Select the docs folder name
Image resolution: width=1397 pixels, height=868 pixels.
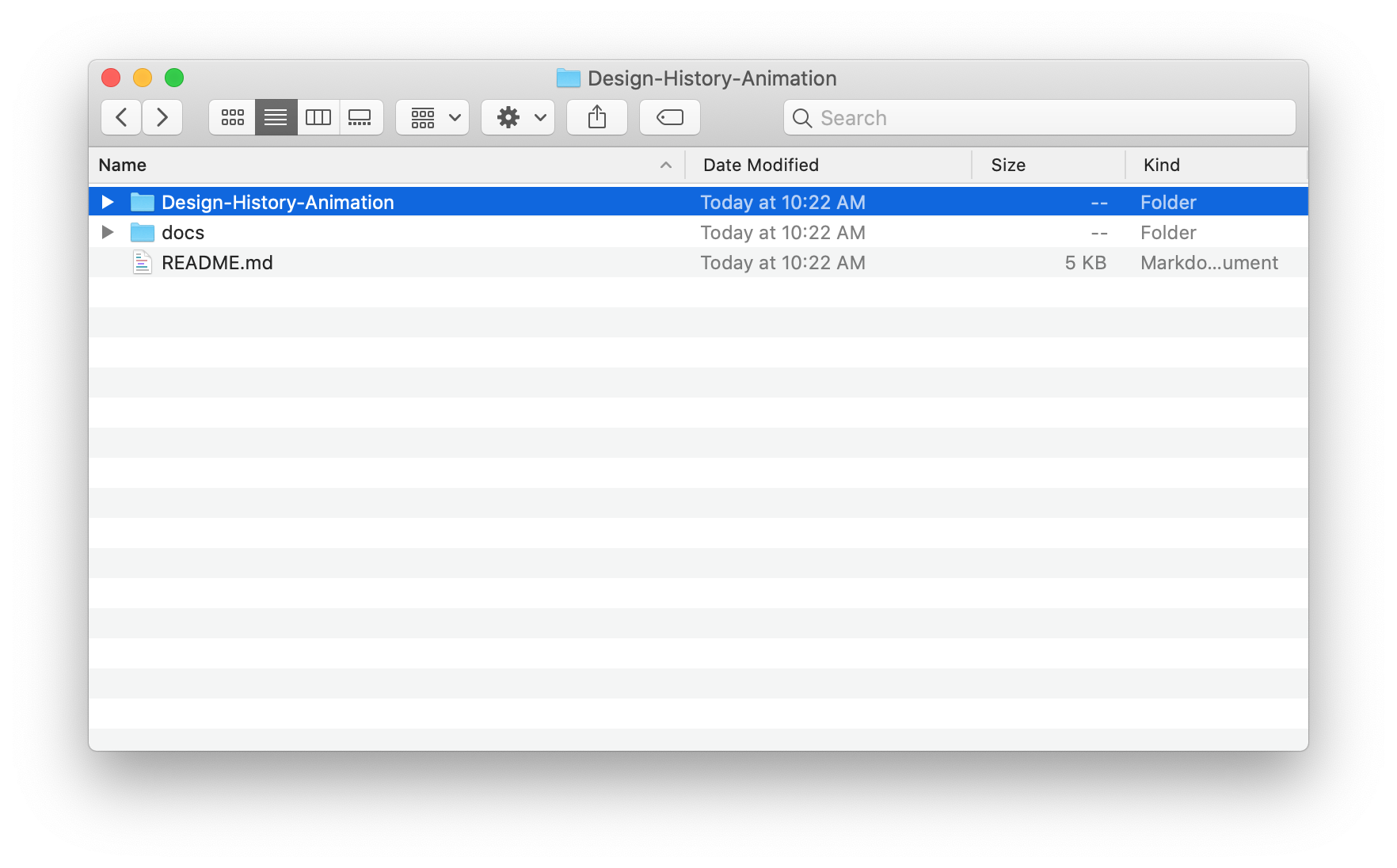tap(183, 232)
